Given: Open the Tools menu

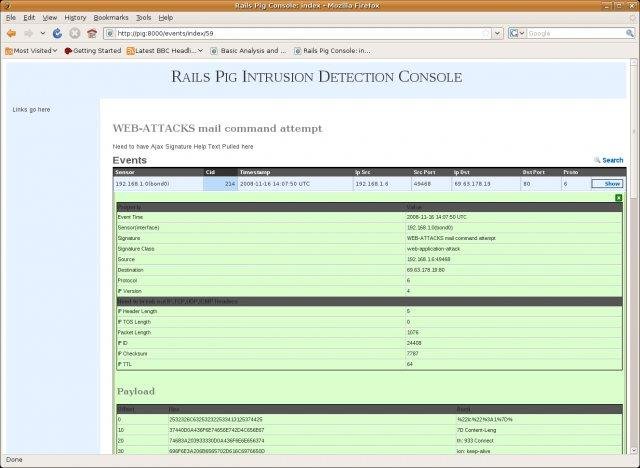Looking at the screenshot, I should 143,18.
